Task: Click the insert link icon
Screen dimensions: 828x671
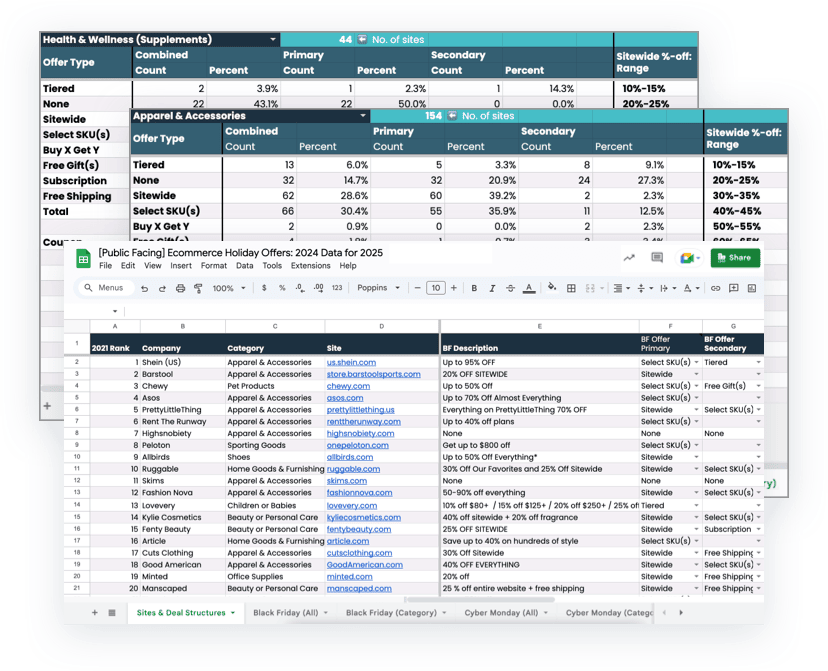Action: 714,288
